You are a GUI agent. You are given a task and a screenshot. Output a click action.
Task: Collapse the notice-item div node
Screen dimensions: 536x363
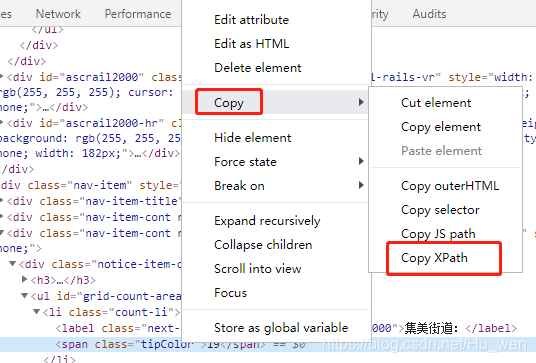[13, 264]
